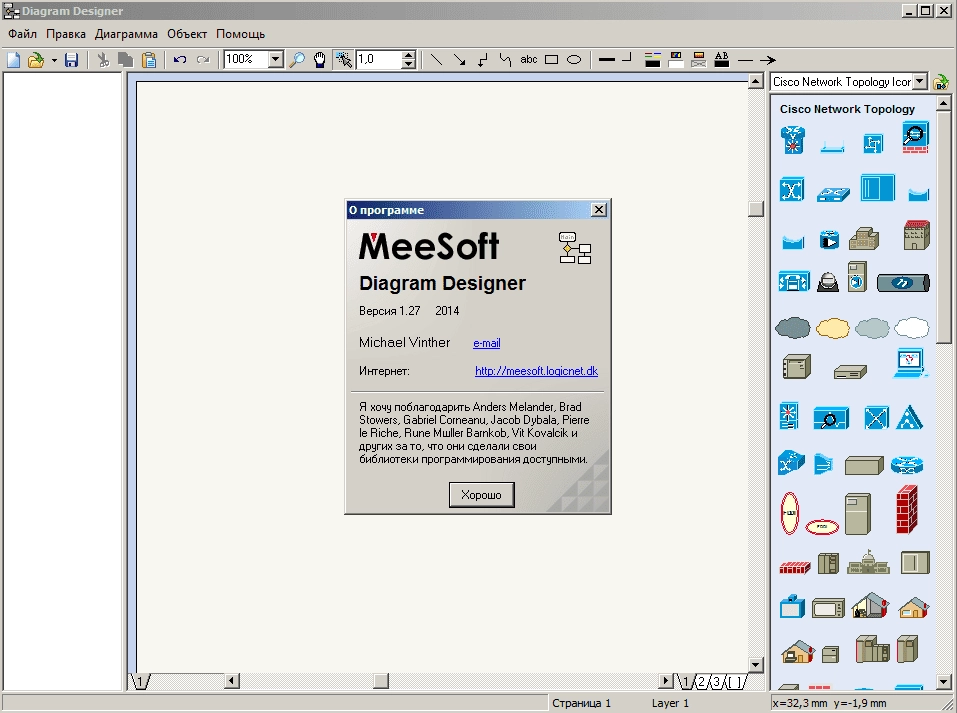Screen dimensions: 957x713
Task: Select the arrow line tool
Action: point(460,60)
